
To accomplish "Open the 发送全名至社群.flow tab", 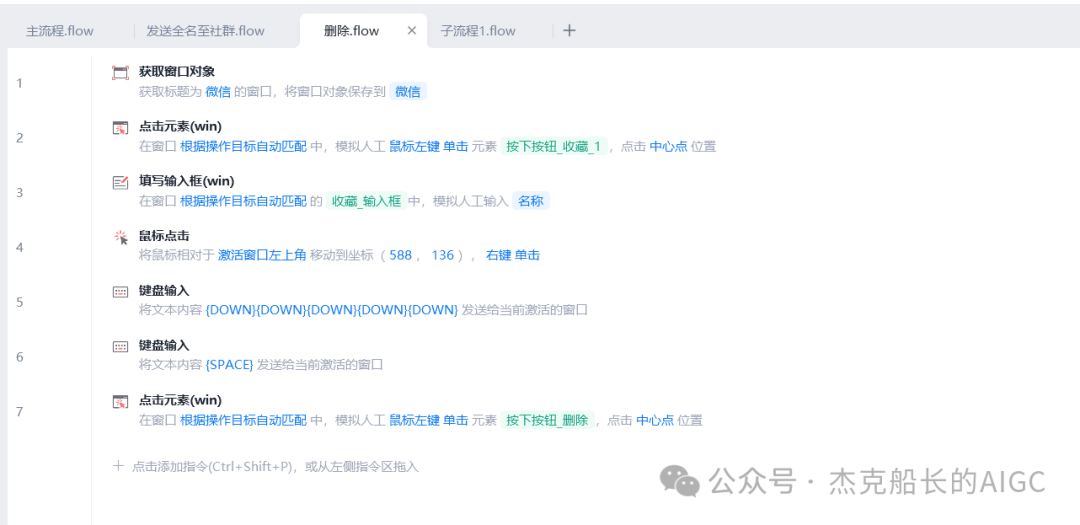I will pyautogui.click(x=205, y=30).
